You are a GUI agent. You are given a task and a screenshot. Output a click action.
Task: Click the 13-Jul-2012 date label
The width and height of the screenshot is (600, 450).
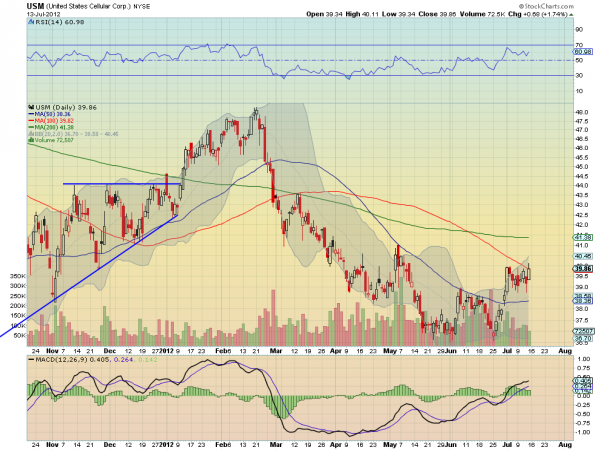[43, 14]
